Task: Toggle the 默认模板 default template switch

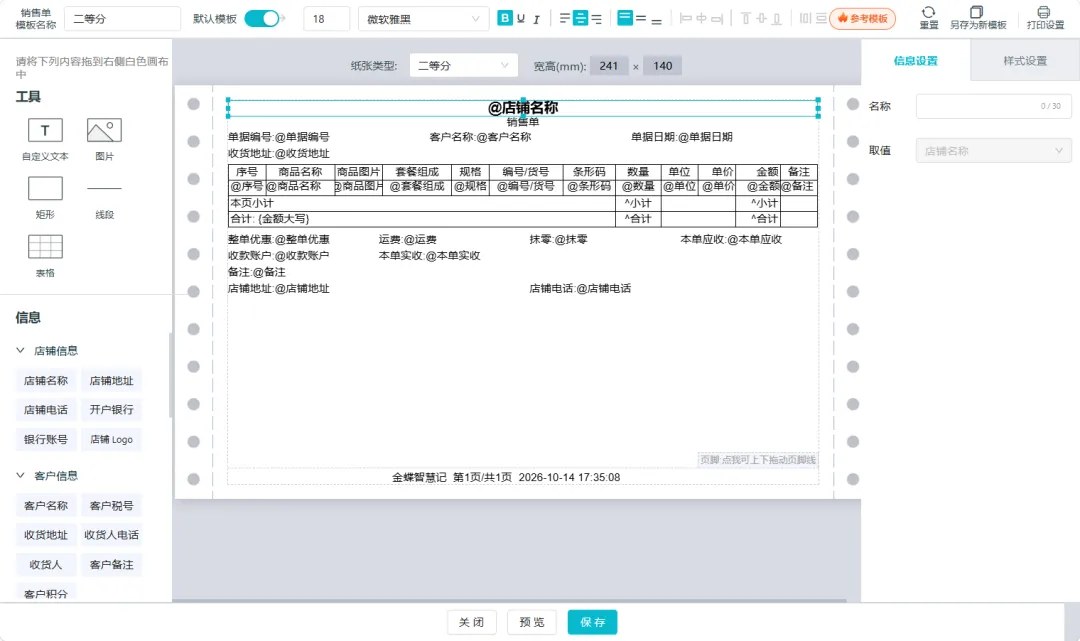Action: pyautogui.click(x=262, y=19)
